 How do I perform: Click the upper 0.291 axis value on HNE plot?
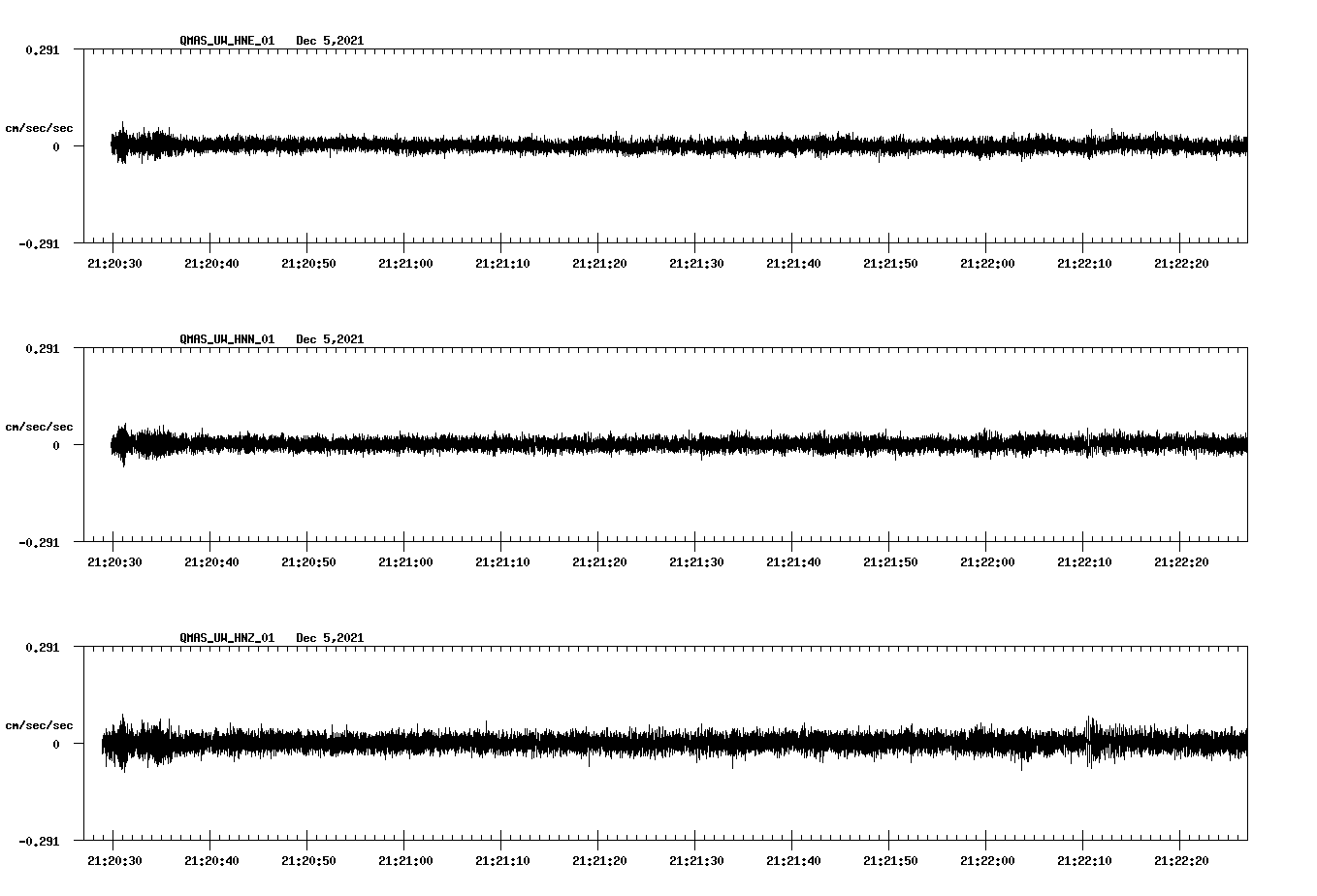(42, 50)
